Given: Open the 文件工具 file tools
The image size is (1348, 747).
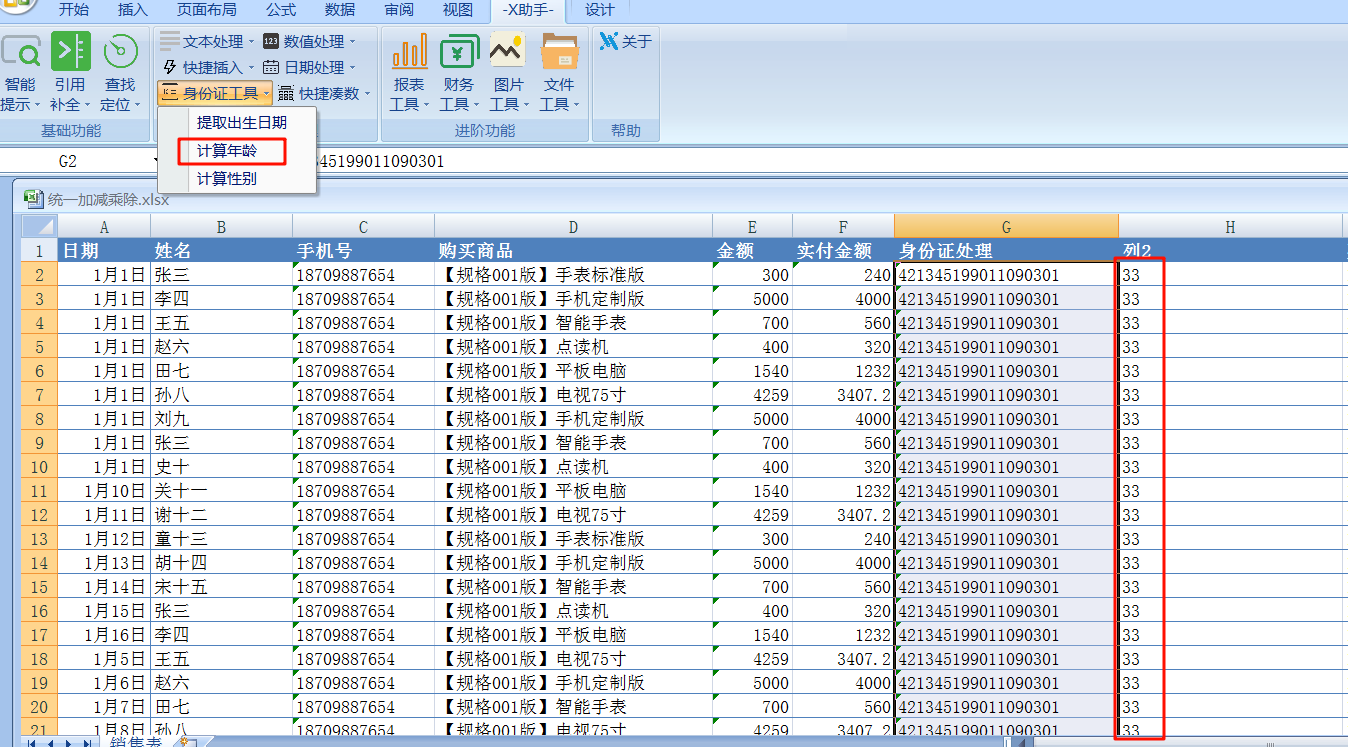Looking at the screenshot, I should coord(559,73).
